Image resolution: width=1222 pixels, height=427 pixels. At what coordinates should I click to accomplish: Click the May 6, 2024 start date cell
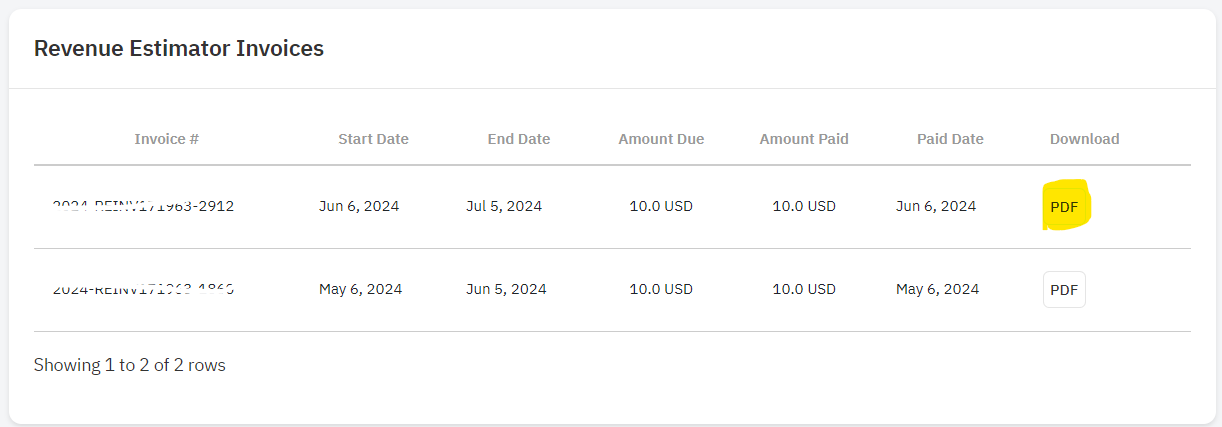[x=361, y=289]
